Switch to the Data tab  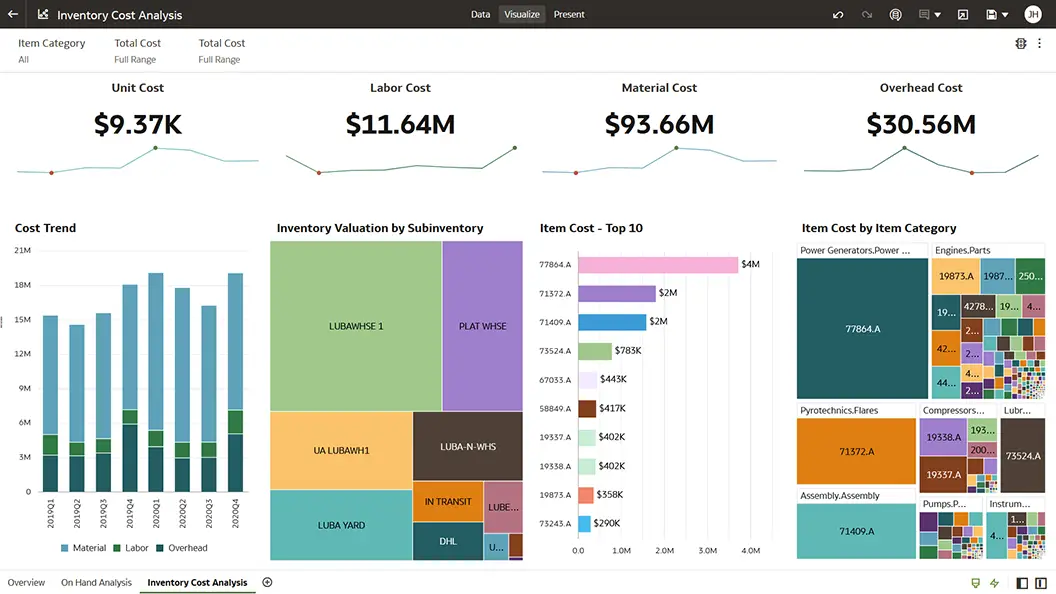click(x=480, y=14)
